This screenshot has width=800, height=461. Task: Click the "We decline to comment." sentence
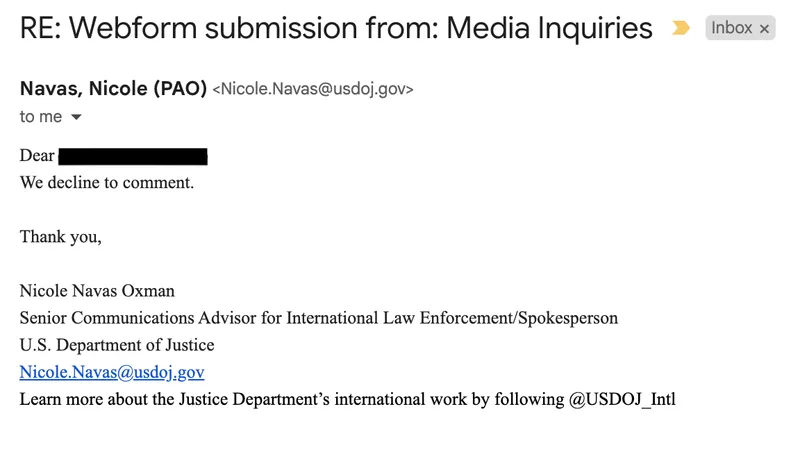107,183
